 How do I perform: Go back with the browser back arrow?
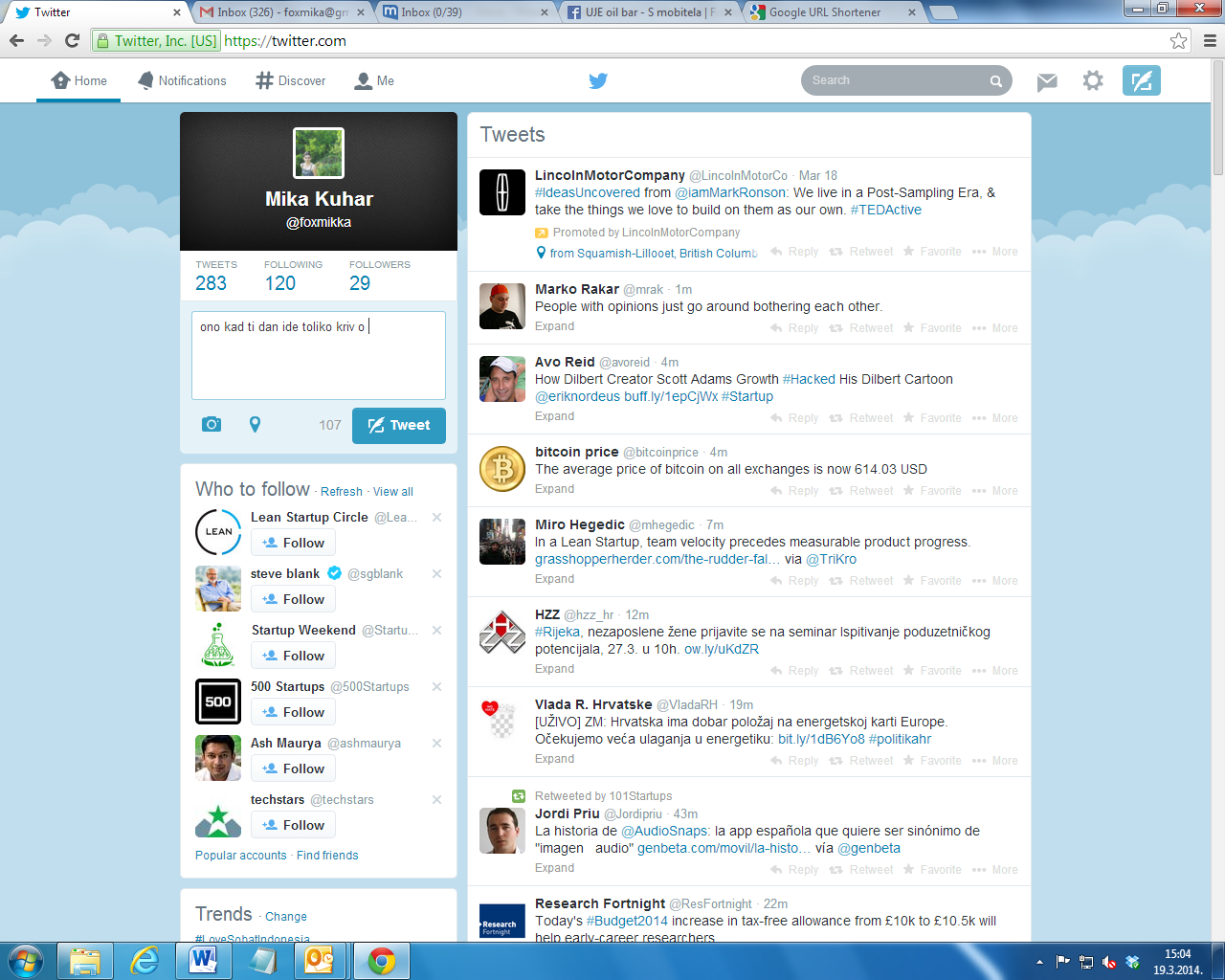click(16, 40)
